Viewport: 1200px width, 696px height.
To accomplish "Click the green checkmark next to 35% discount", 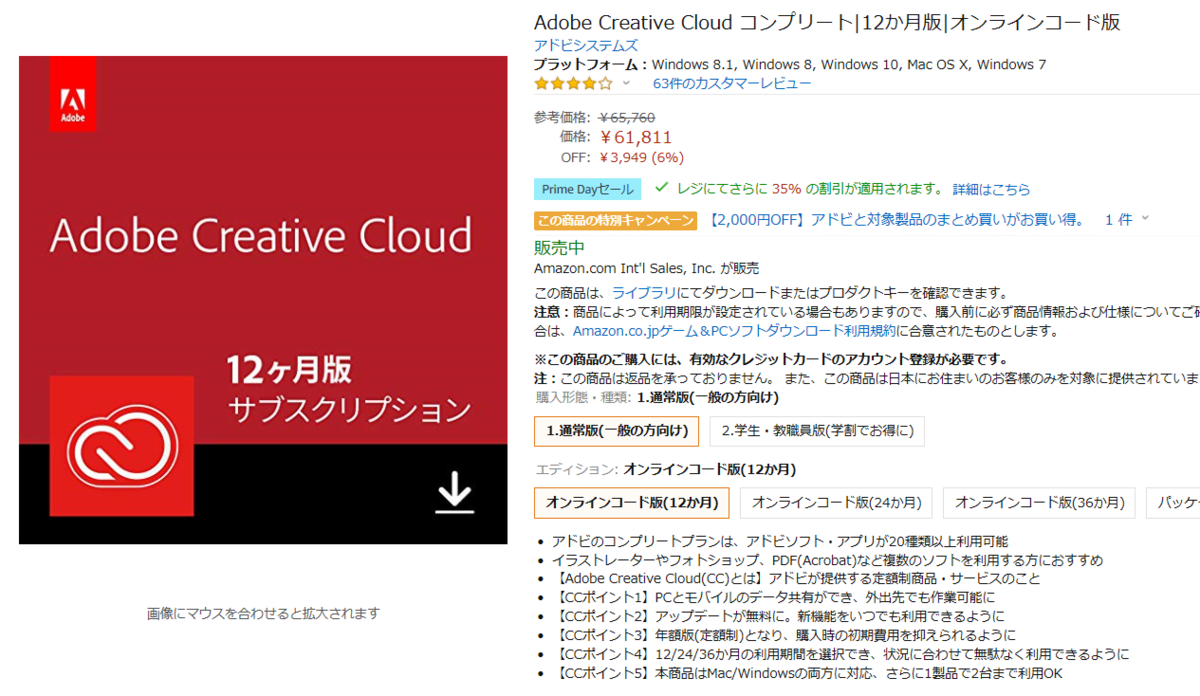I will coord(661,187).
